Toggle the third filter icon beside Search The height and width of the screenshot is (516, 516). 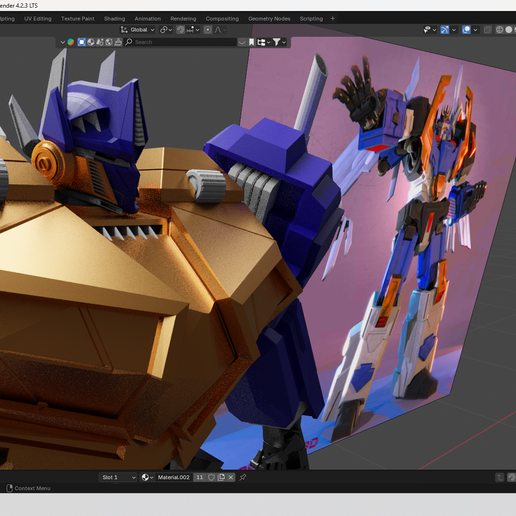click(100, 42)
